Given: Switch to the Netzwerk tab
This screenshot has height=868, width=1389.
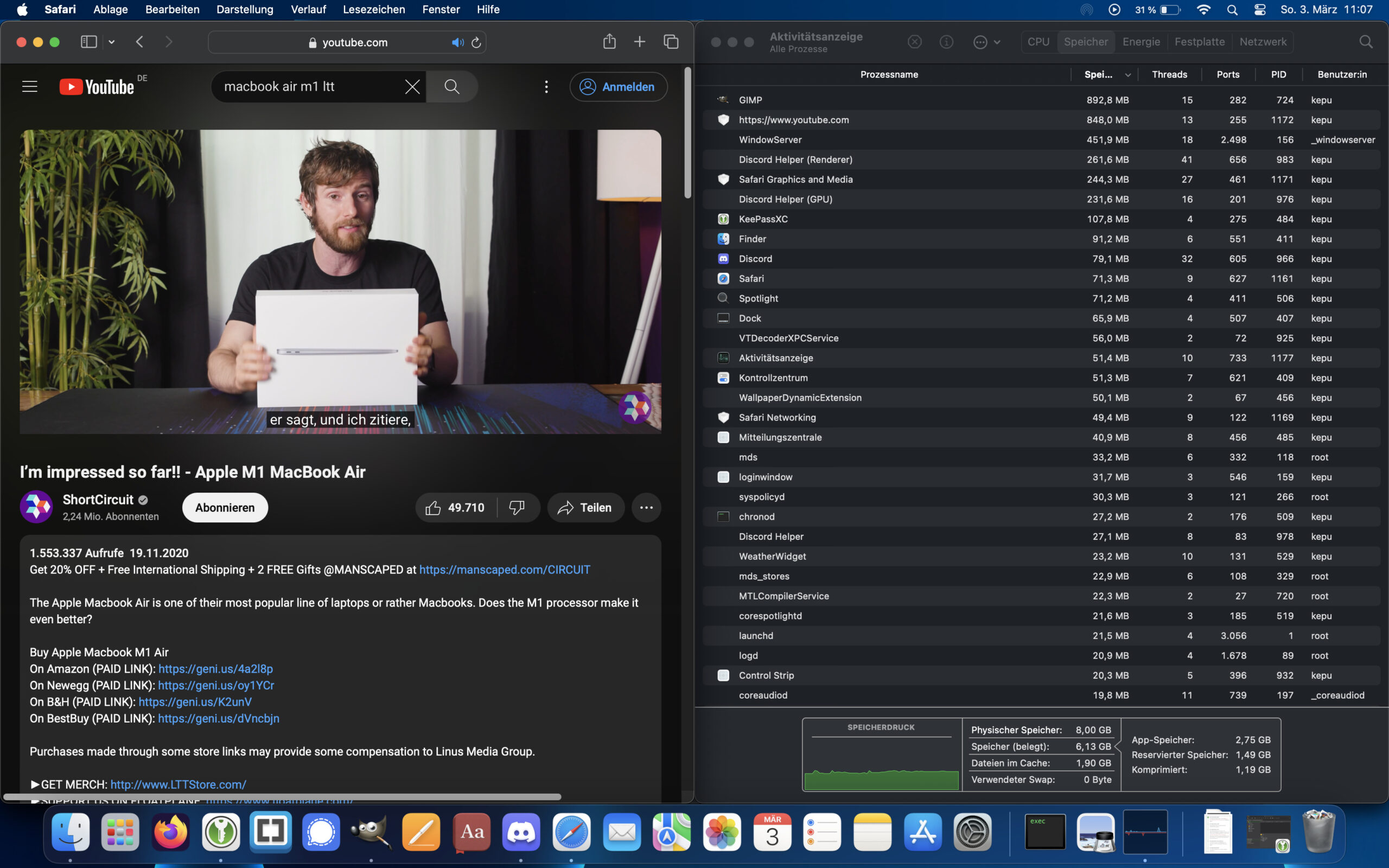Looking at the screenshot, I should coord(1263,42).
